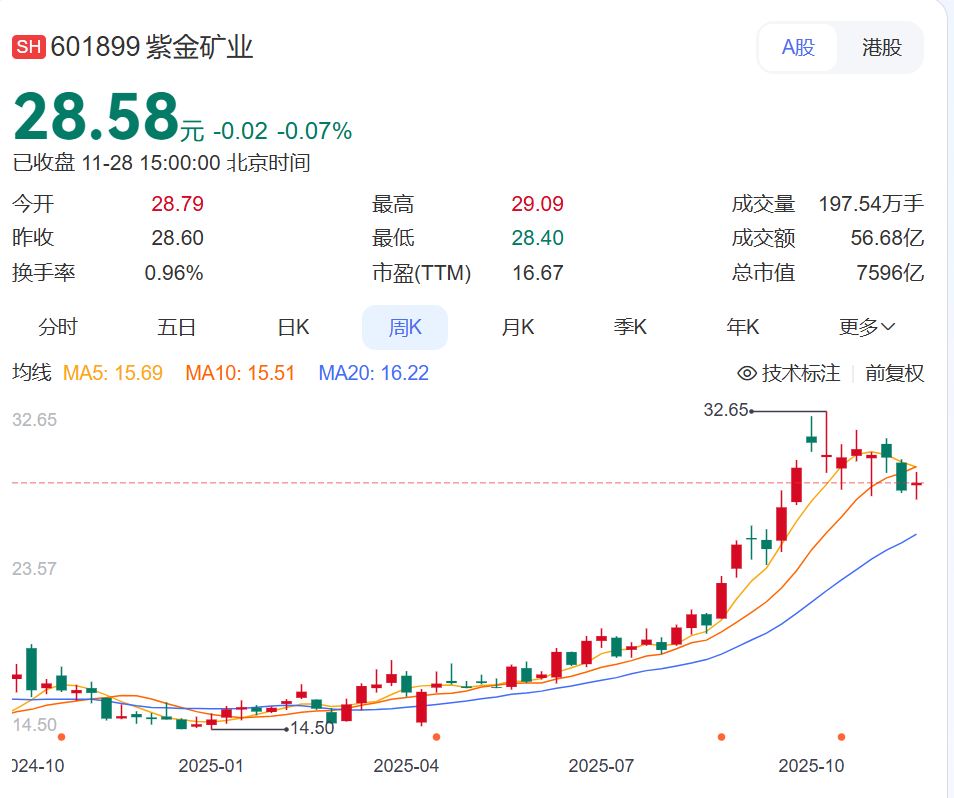This screenshot has height=798, width=954.
Task: Show the 季K chart view
Action: [630, 327]
